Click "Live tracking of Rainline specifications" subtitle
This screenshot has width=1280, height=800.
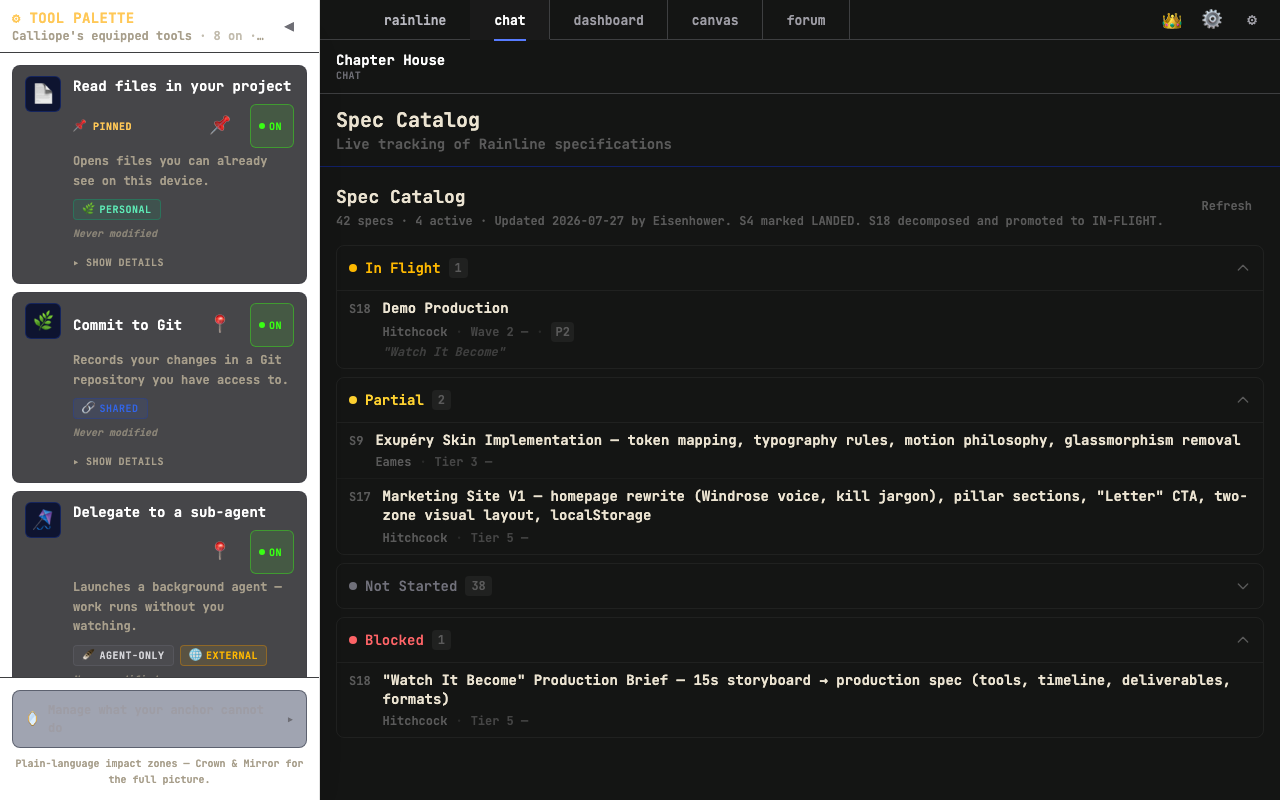coord(503,144)
